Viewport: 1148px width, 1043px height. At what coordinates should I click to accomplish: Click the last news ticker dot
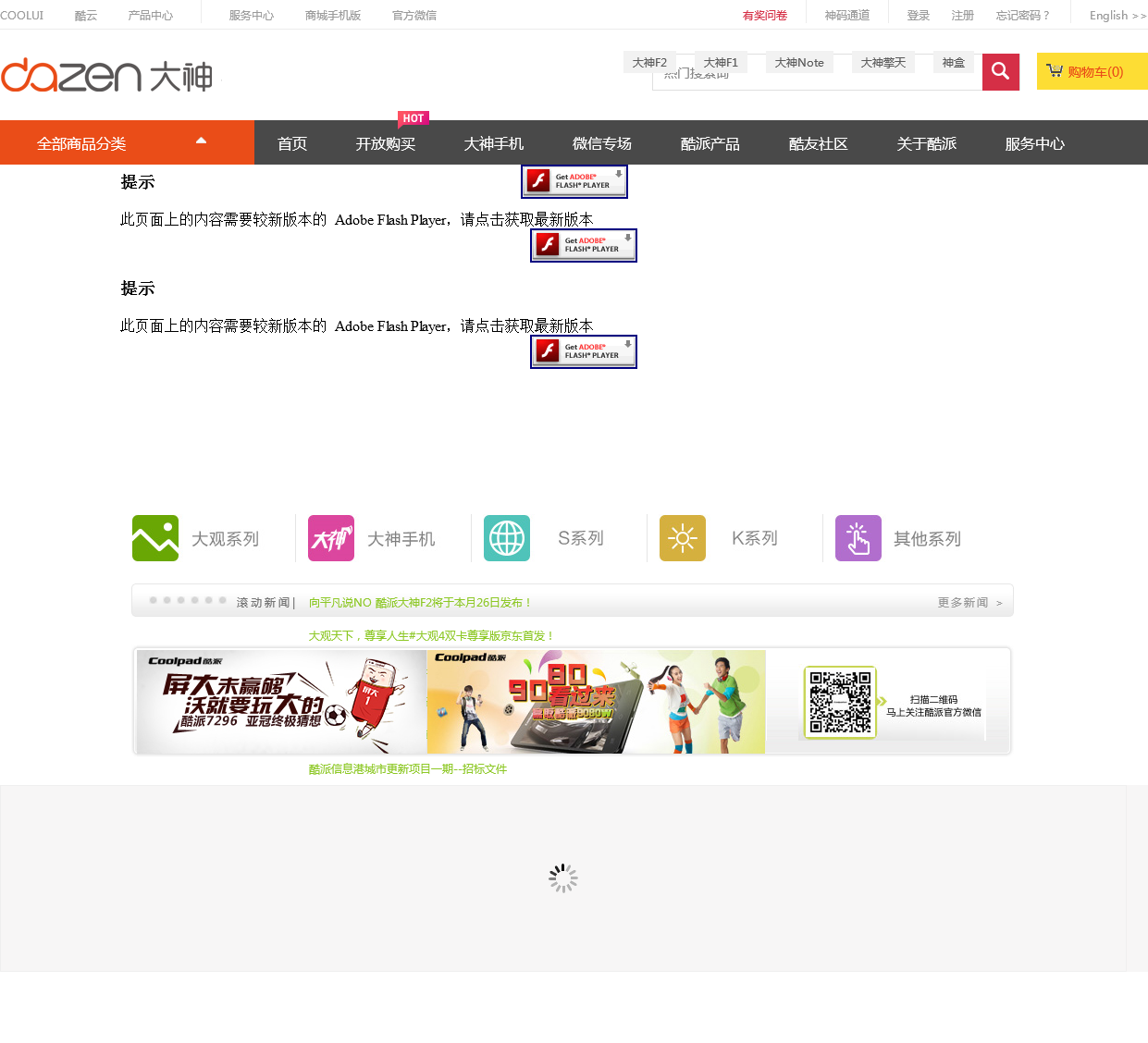pyautogui.click(x=223, y=600)
